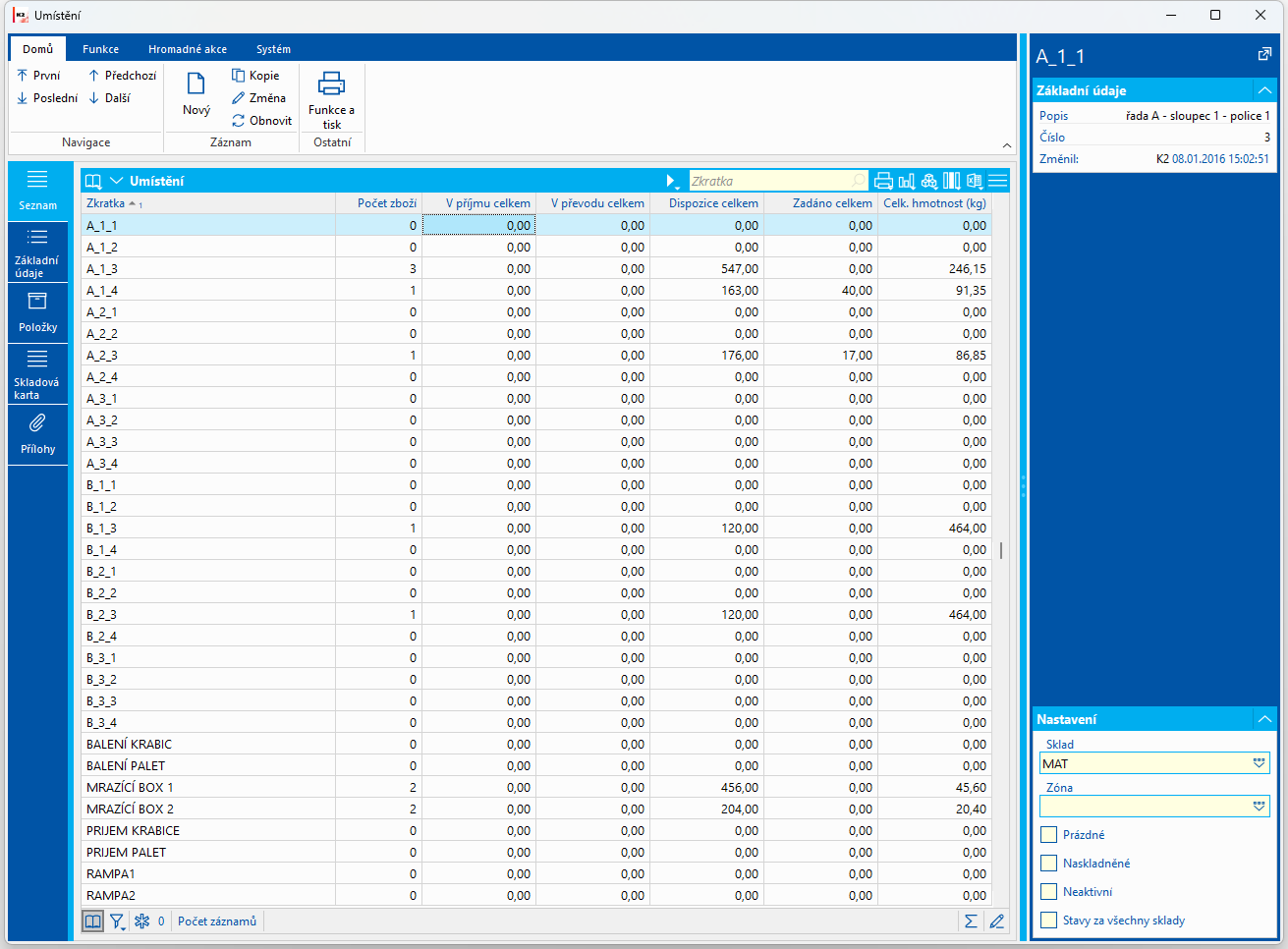Screen dimensions: 1288x949
Task: Open Skladová karta sidebar section
Action: (37, 374)
